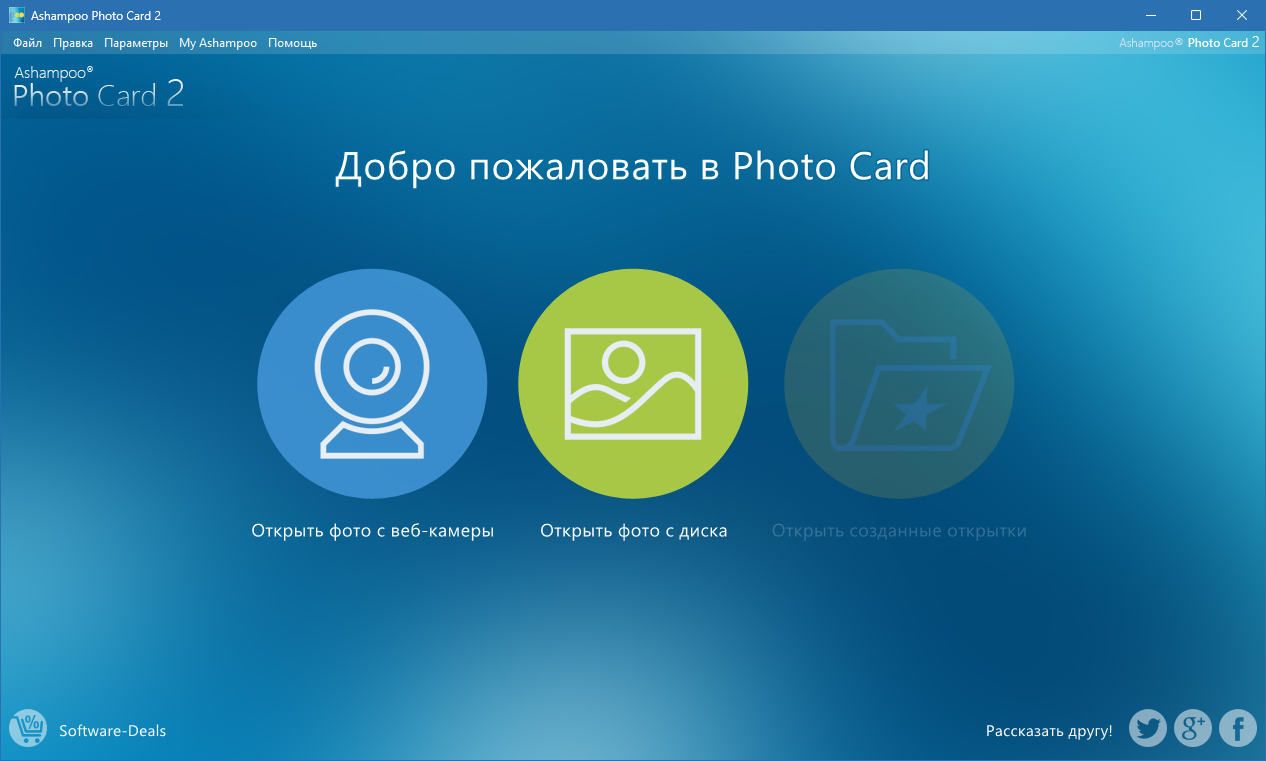Click the webcam circle icon
The width and height of the screenshot is (1266, 761).
coord(372,384)
